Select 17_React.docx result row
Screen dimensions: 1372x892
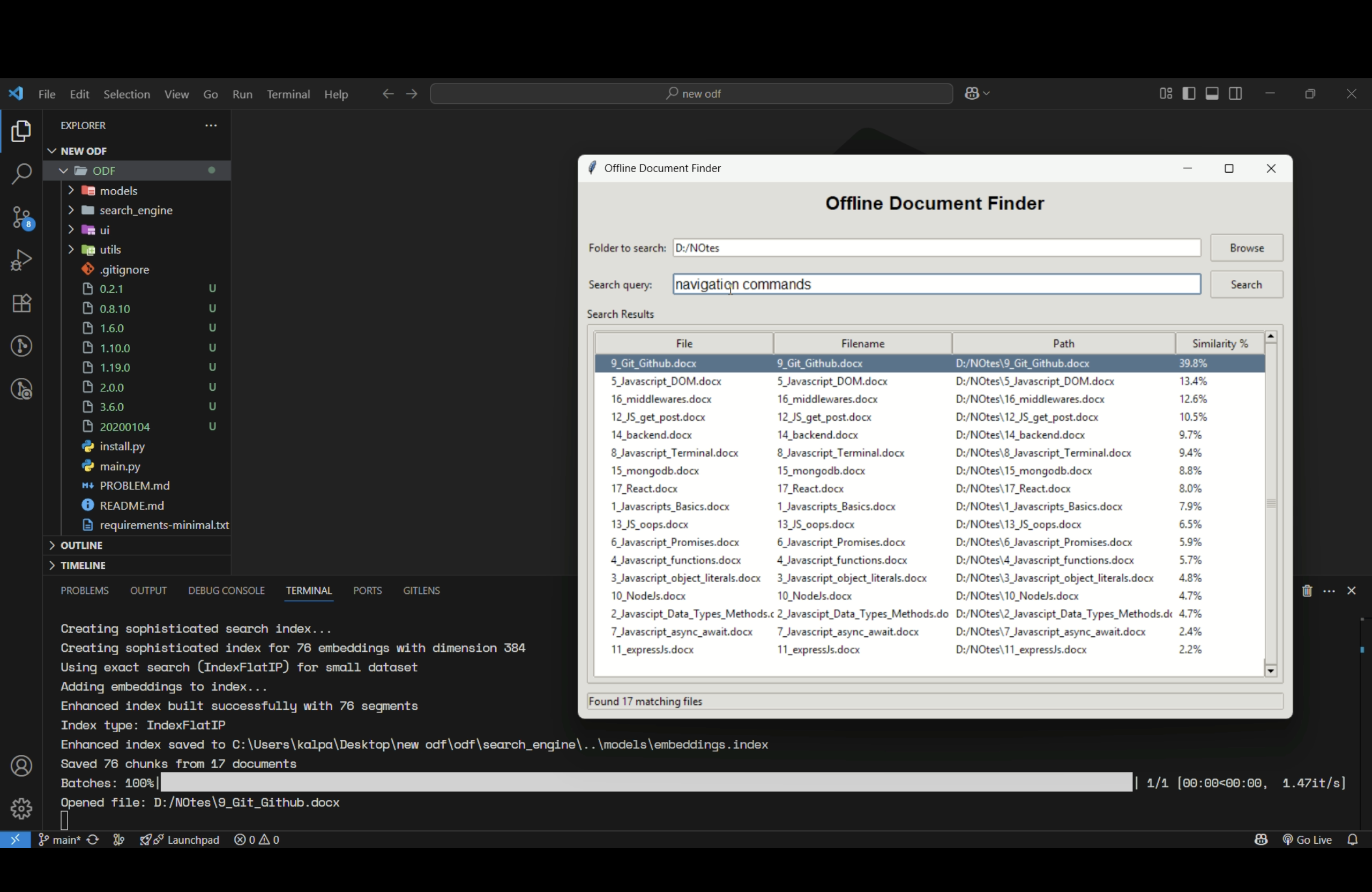[929, 488]
